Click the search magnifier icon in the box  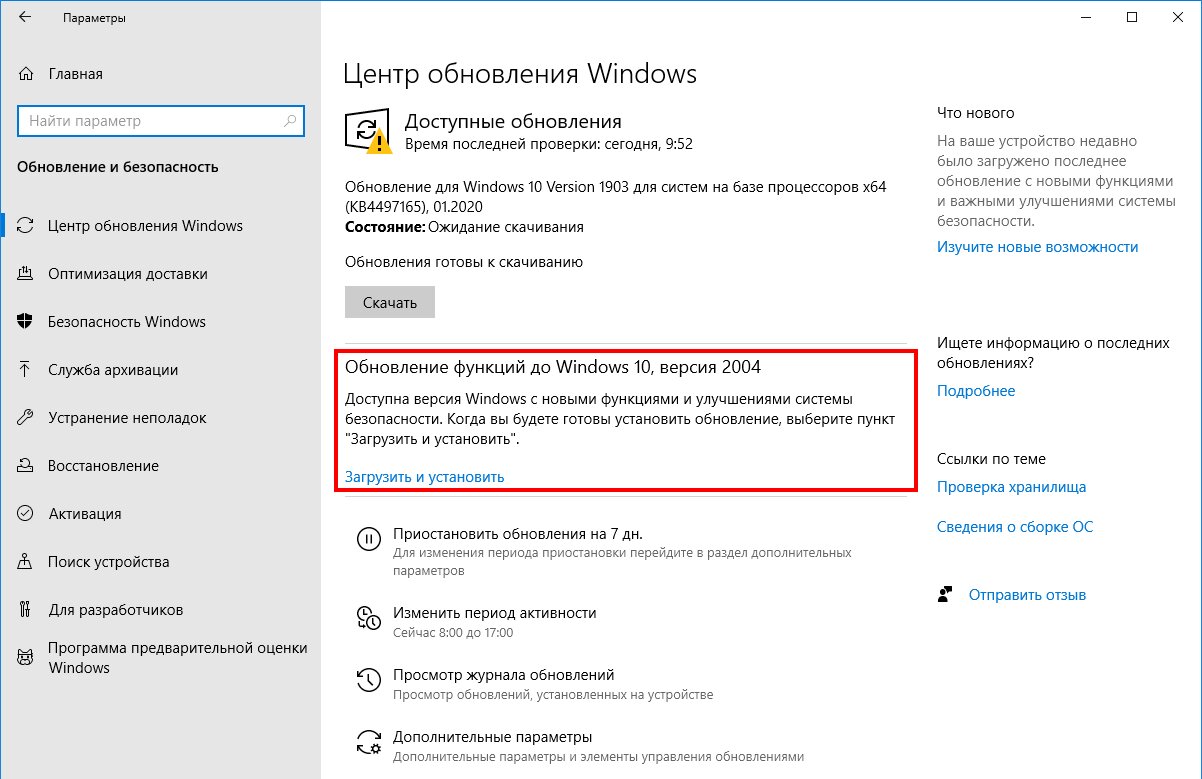pyautogui.click(x=290, y=121)
